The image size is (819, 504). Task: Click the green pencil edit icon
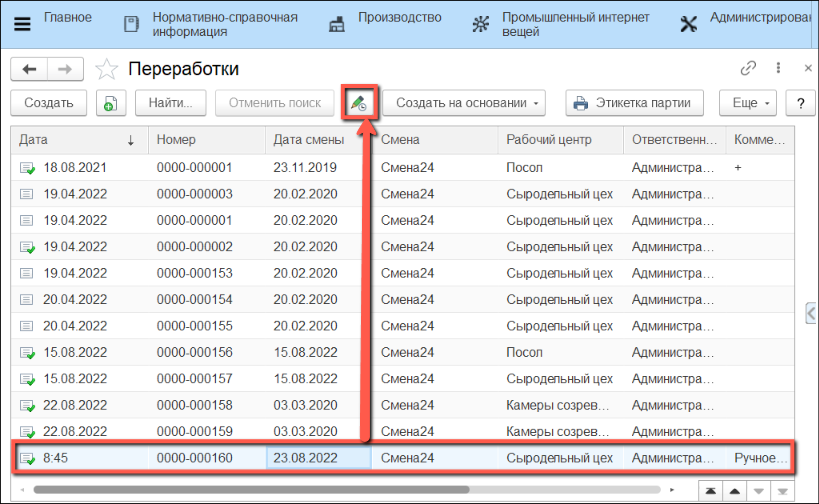click(356, 103)
